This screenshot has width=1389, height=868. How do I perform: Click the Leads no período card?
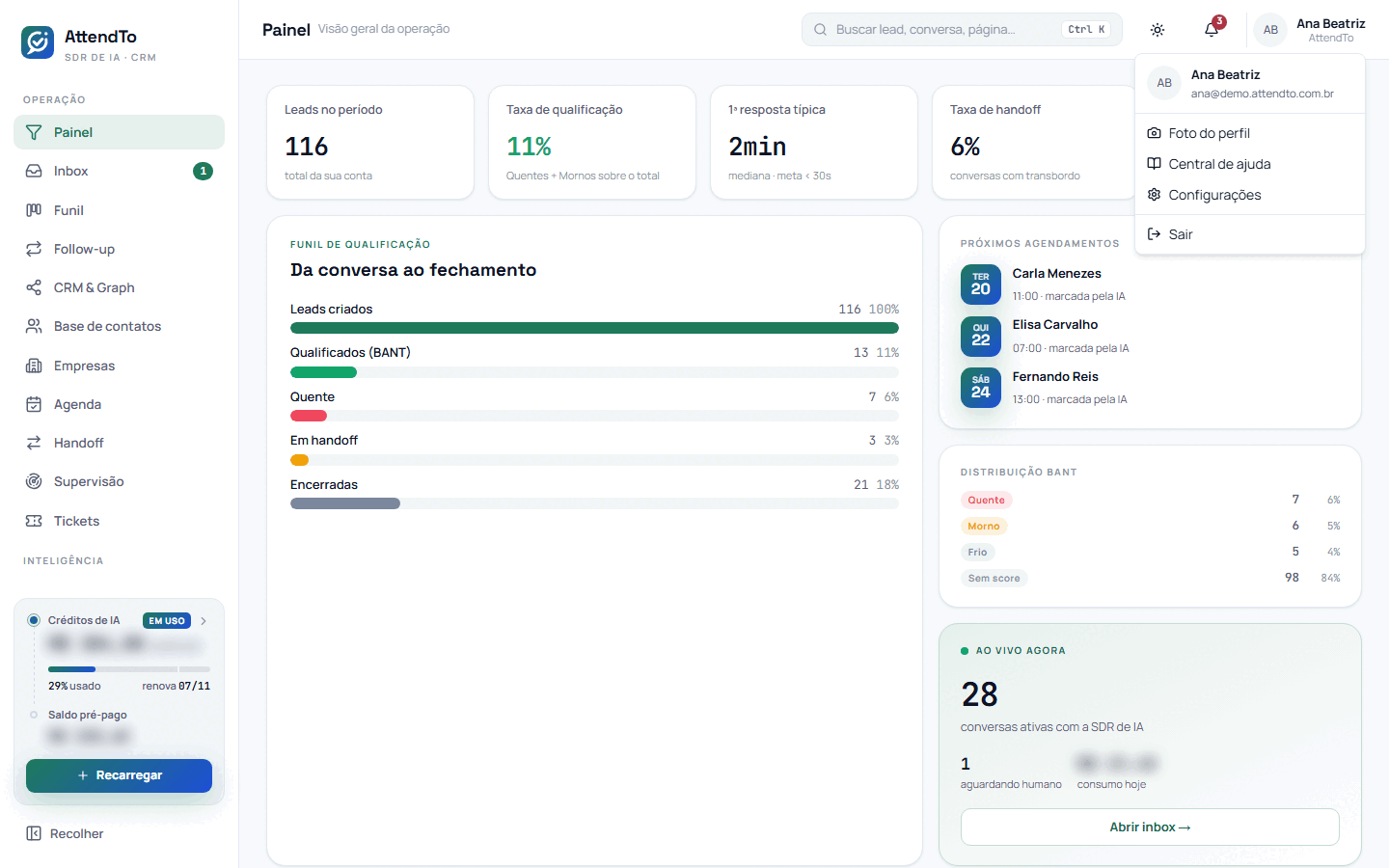point(370,143)
